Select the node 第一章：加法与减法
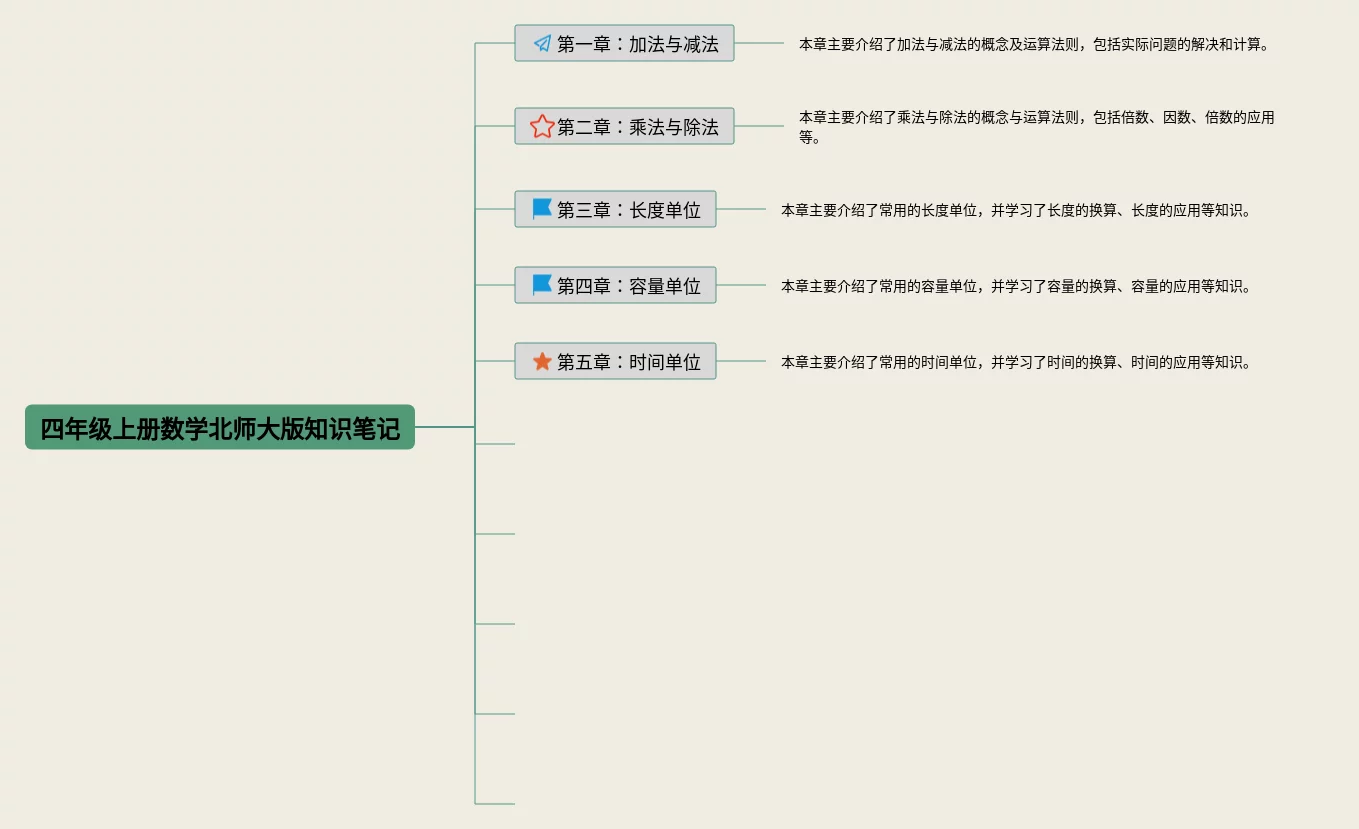The width and height of the screenshot is (1359, 829). click(x=624, y=44)
